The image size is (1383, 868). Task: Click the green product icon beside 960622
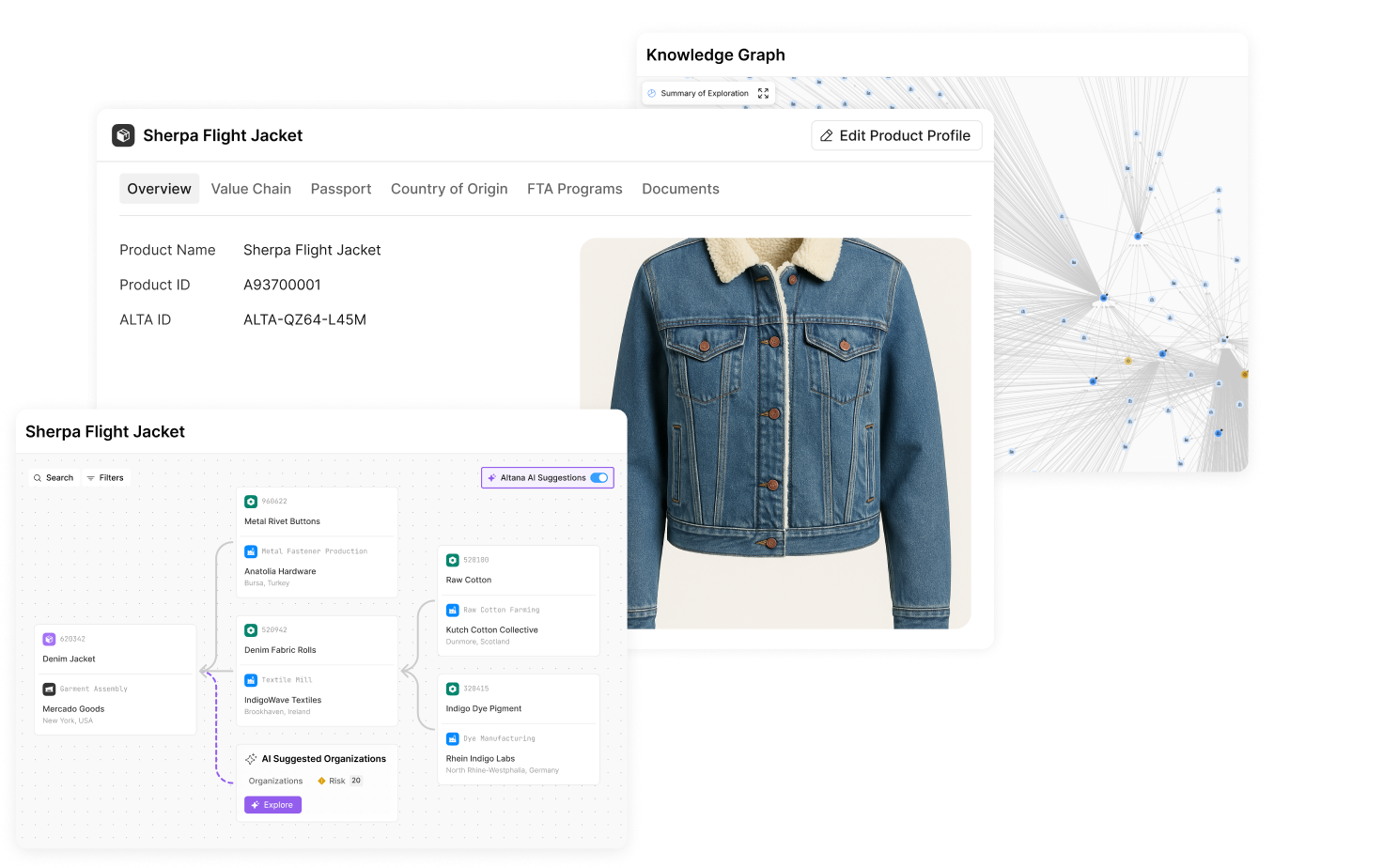click(251, 502)
